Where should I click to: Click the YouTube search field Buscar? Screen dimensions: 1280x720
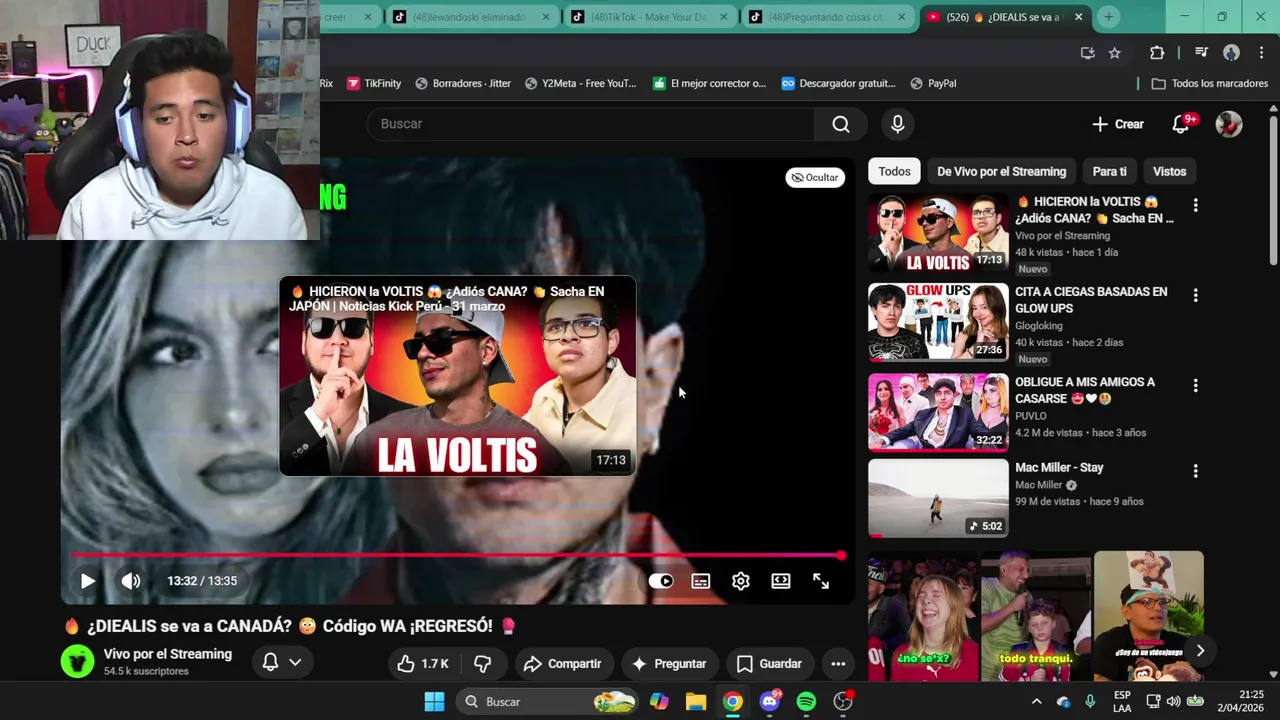pyautogui.click(x=592, y=124)
